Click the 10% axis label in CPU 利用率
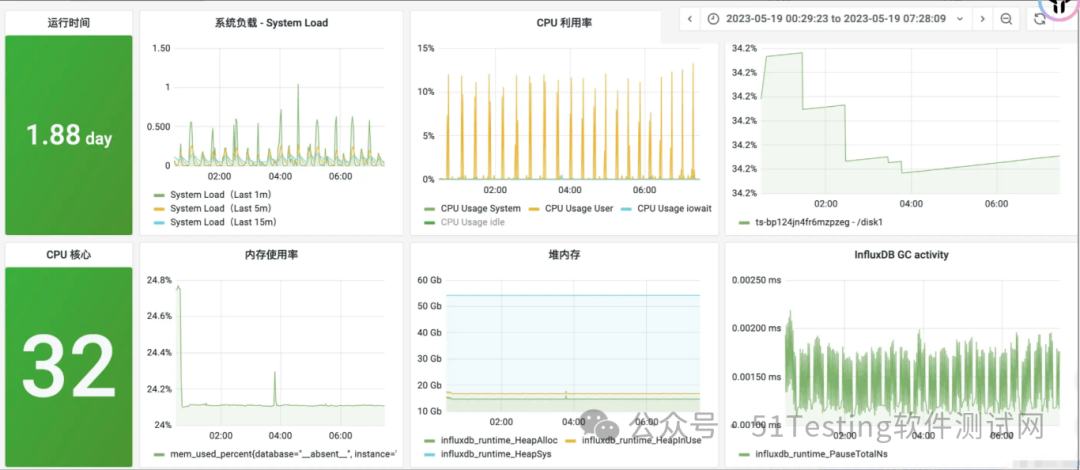Image resolution: width=1080 pixels, height=470 pixels. pyautogui.click(x=426, y=92)
